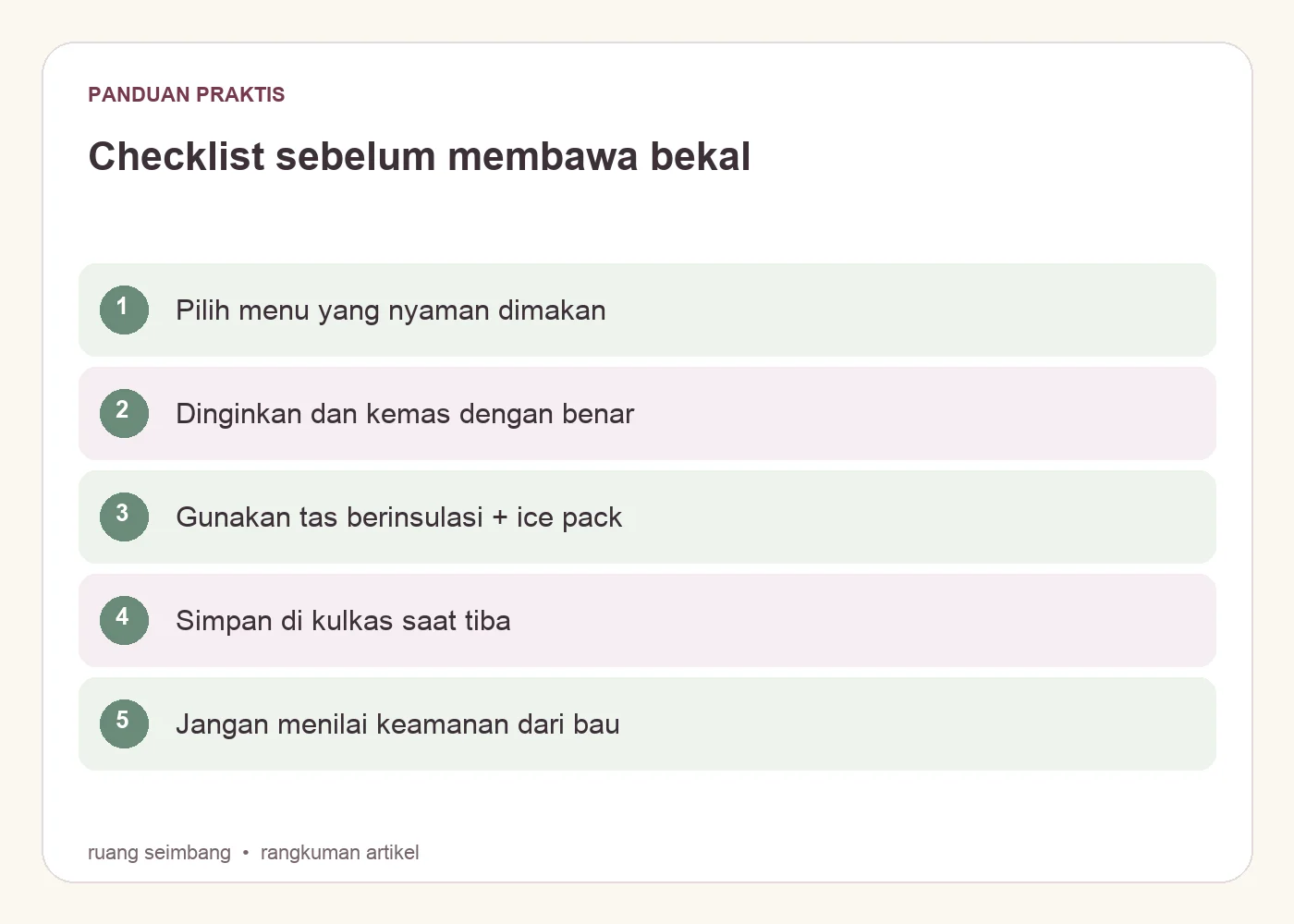
Task: Click the number 3 step badge
Action: (x=124, y=517)
